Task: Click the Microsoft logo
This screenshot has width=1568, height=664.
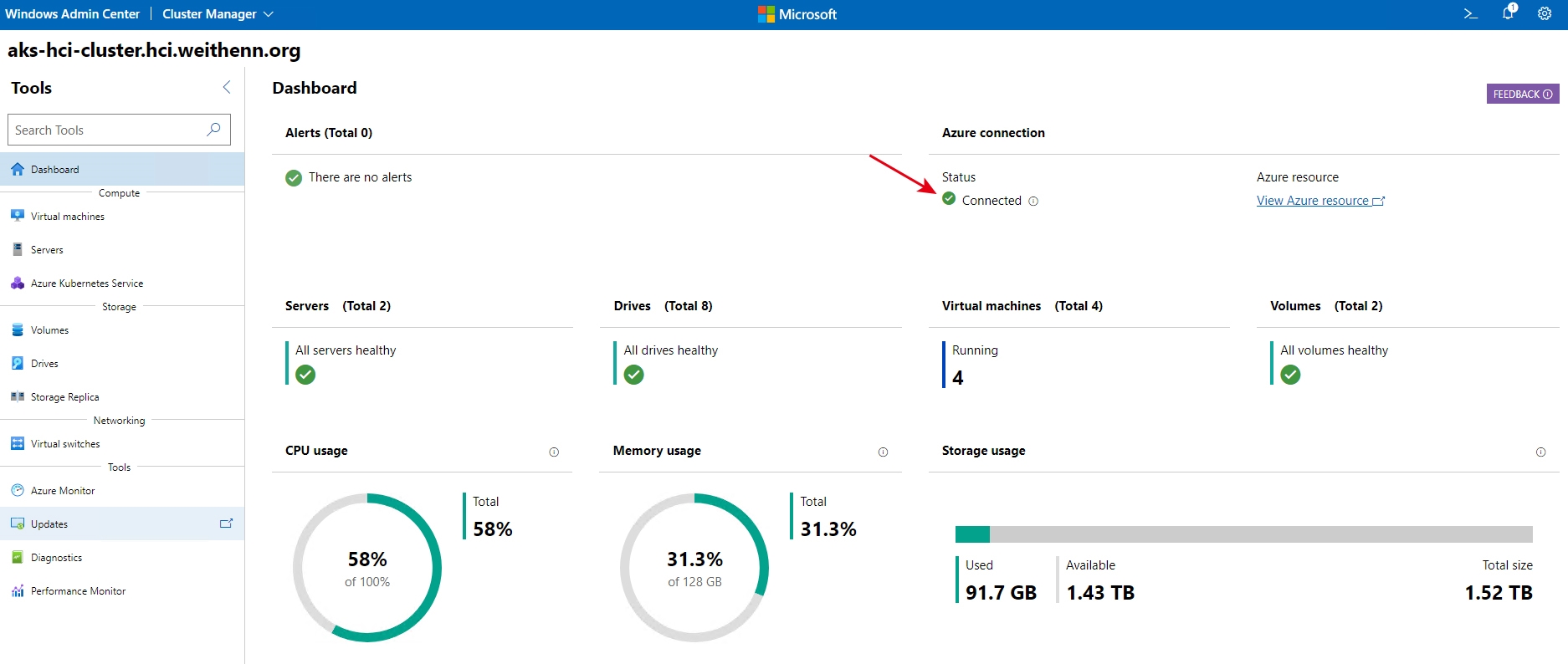Action: click(x=797, y=14)
